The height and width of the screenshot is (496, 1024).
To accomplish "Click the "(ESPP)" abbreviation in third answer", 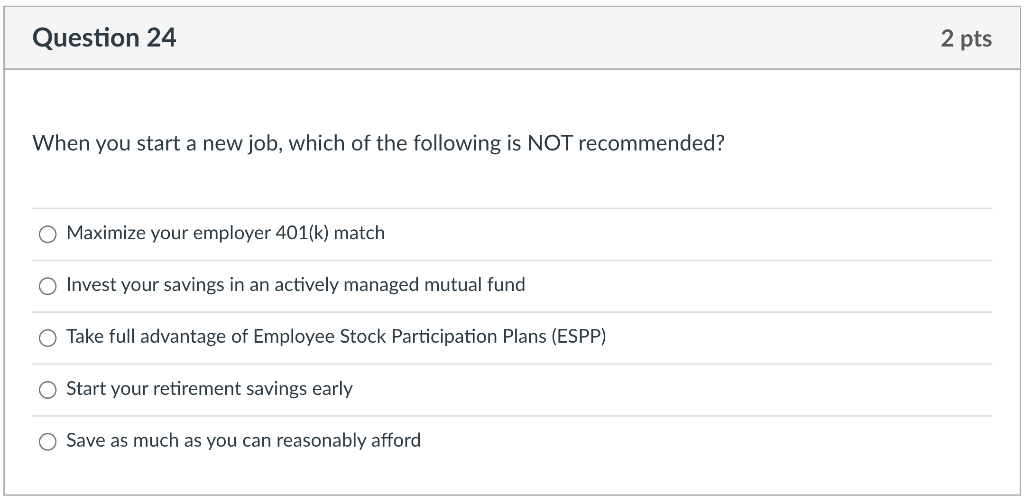I will point(578,337).
